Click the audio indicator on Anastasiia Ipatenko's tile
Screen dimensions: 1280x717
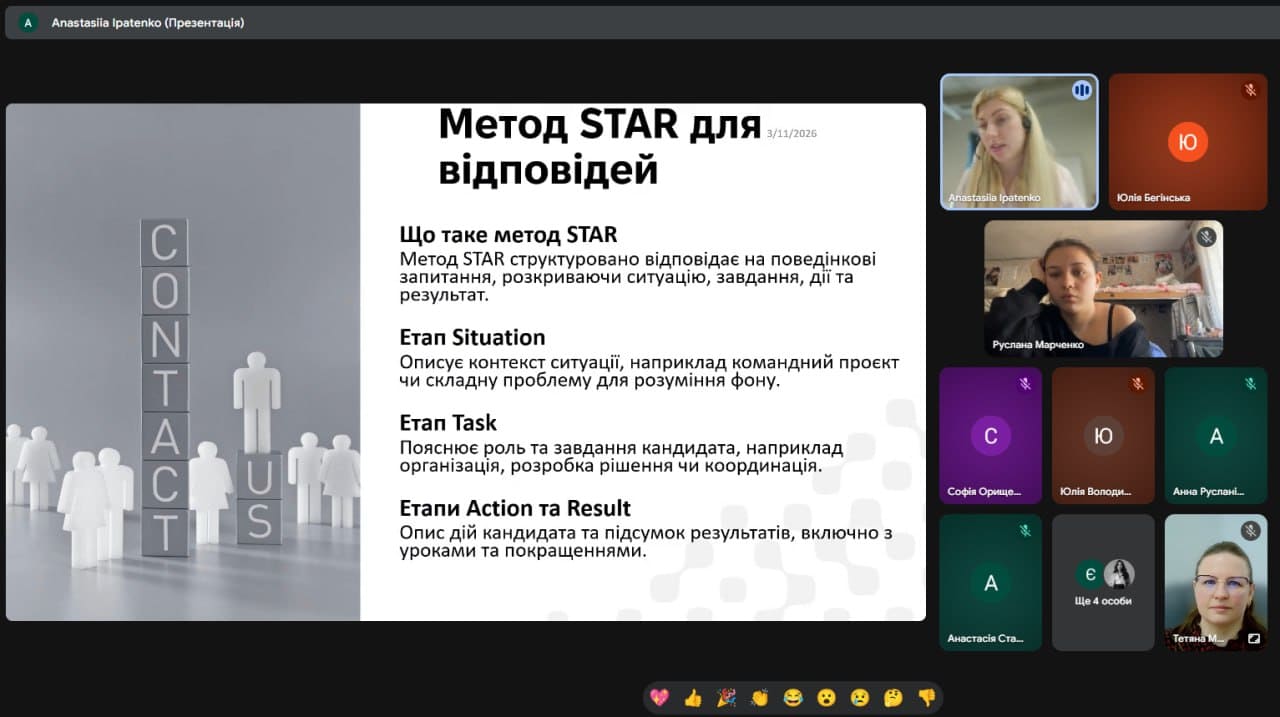[x=1081, y=91]
